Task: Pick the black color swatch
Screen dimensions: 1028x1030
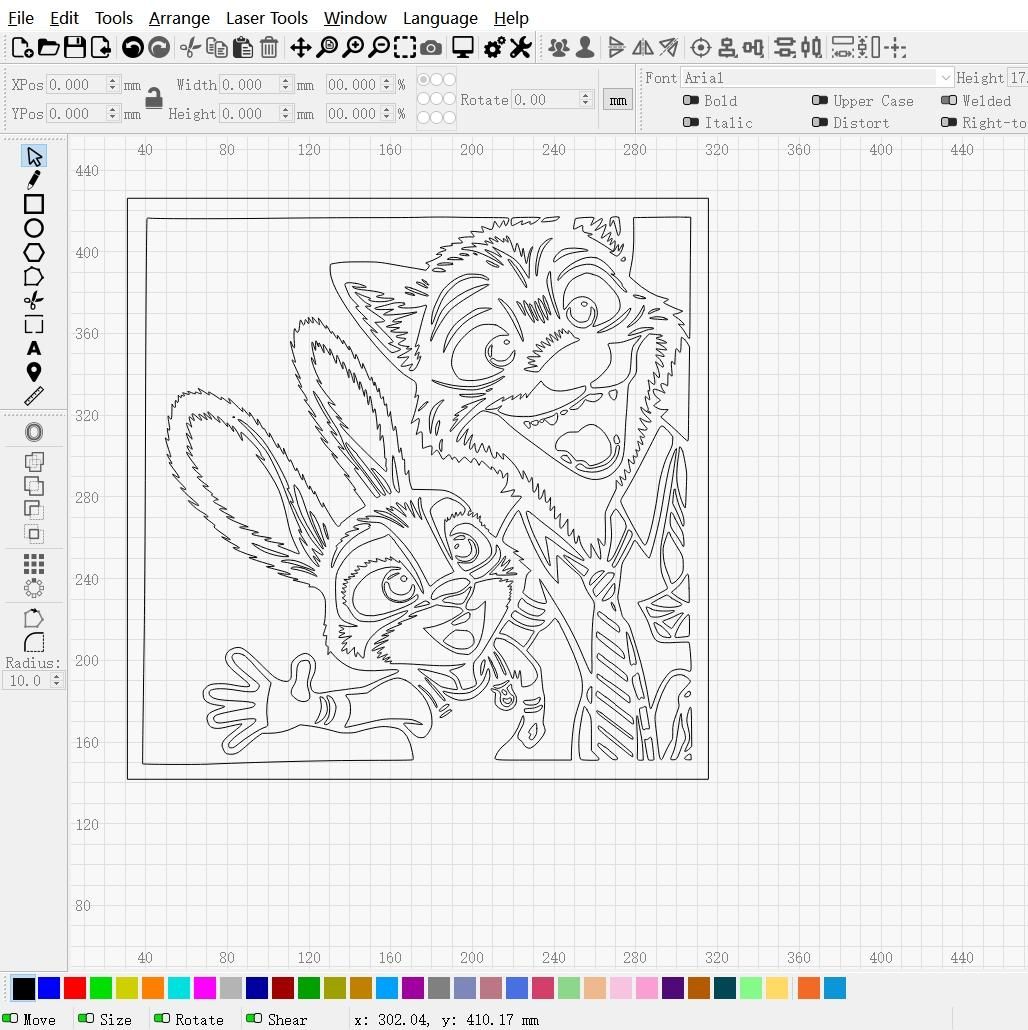Action: (x=24, y=987)
